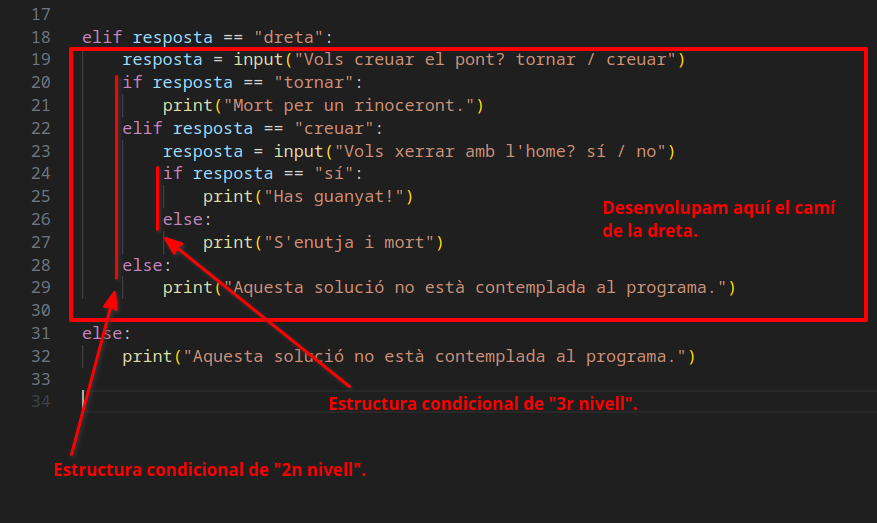Click the "Has guanyat!" print string
Image resolution: width=877 pixels, height=523 pixels.
point(334,197)
